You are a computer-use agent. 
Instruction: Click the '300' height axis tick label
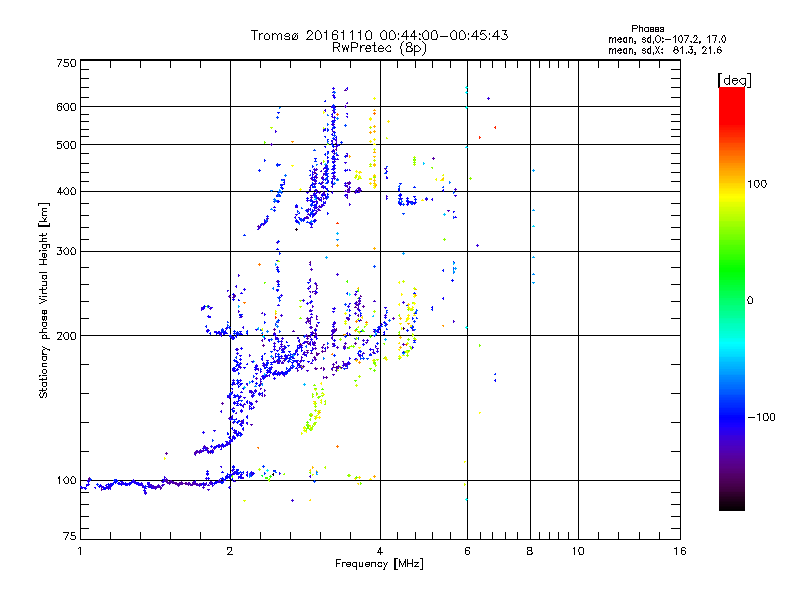point(66,252)
